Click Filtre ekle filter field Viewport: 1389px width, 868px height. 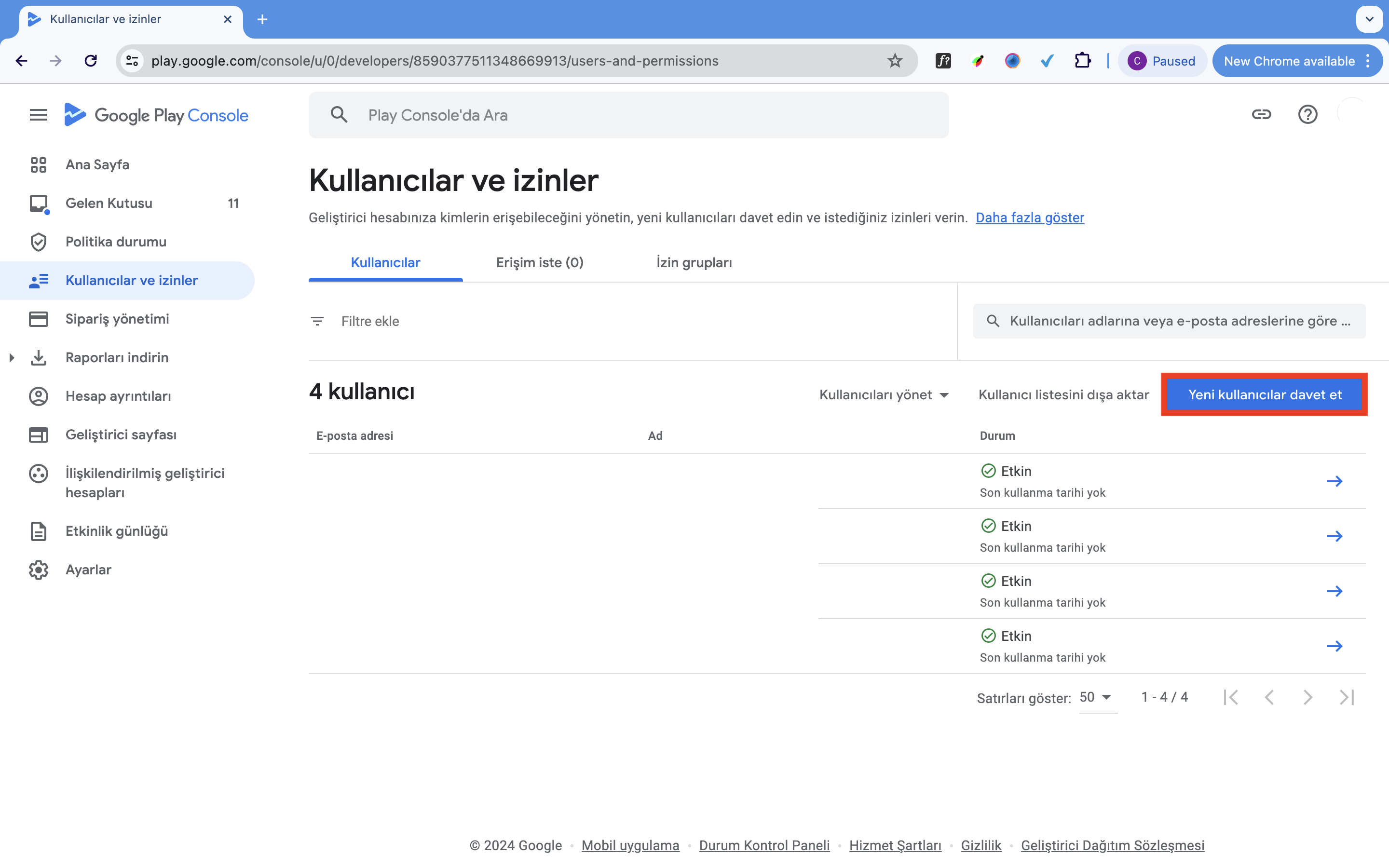click(631, 321)
